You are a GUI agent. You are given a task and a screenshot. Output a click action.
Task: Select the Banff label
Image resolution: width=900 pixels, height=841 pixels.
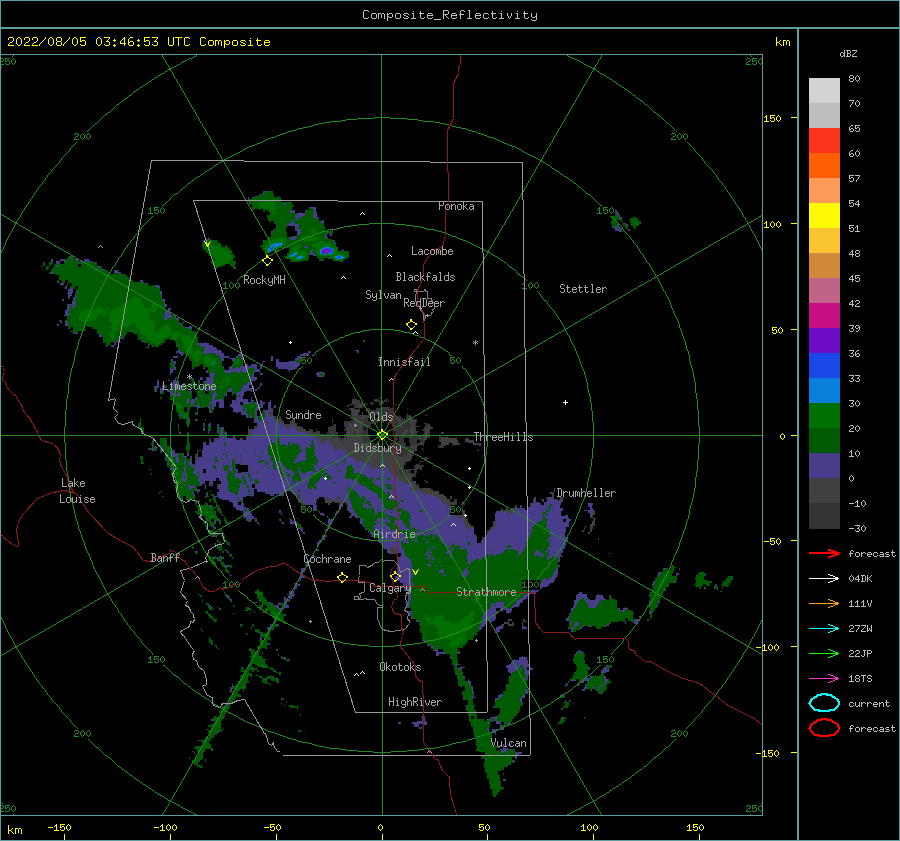(165, 558)
